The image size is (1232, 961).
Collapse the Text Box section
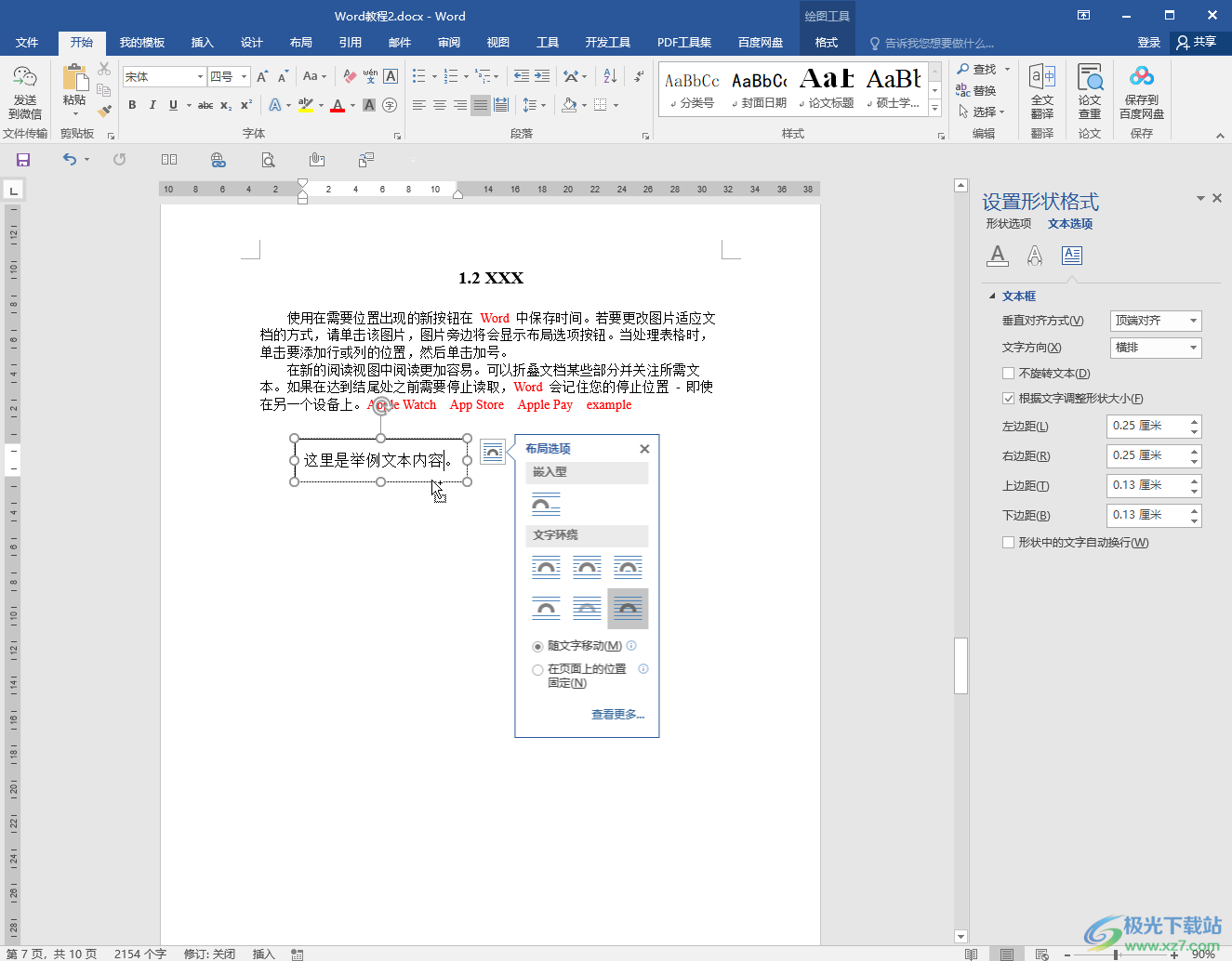(x=992, y=296)
